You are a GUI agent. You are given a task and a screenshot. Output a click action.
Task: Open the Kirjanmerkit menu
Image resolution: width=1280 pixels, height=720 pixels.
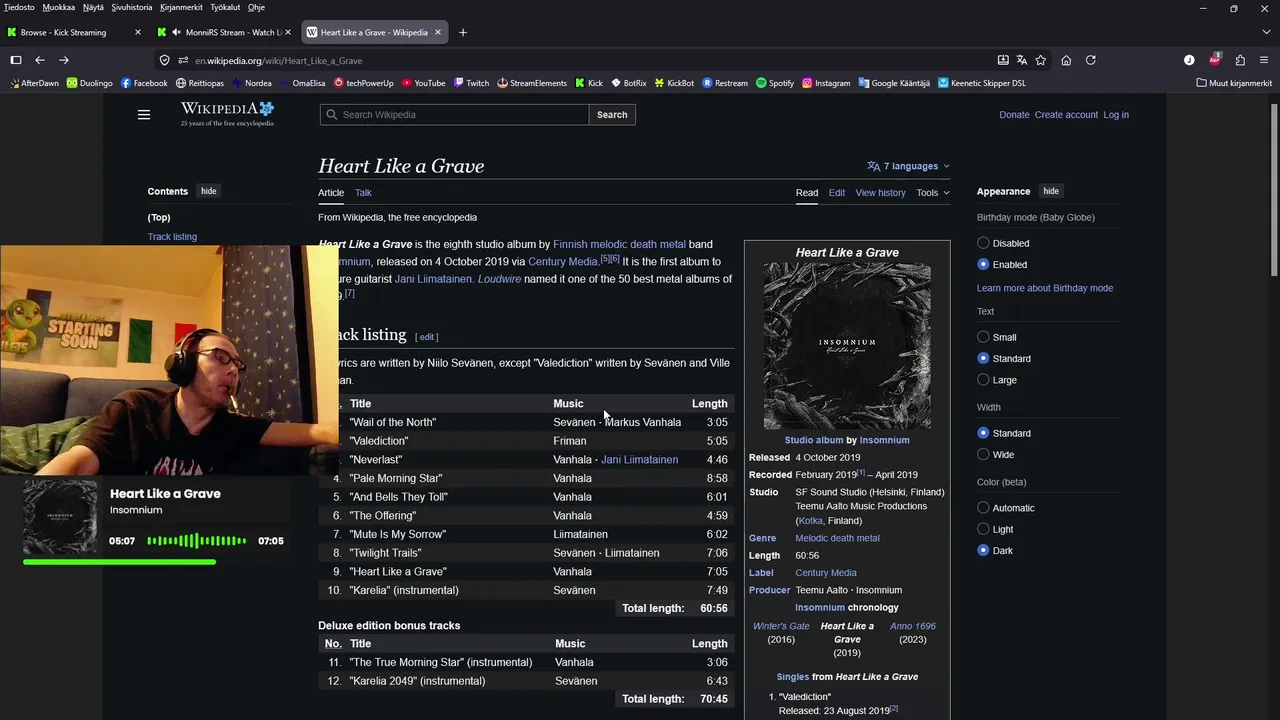point(181,7)
